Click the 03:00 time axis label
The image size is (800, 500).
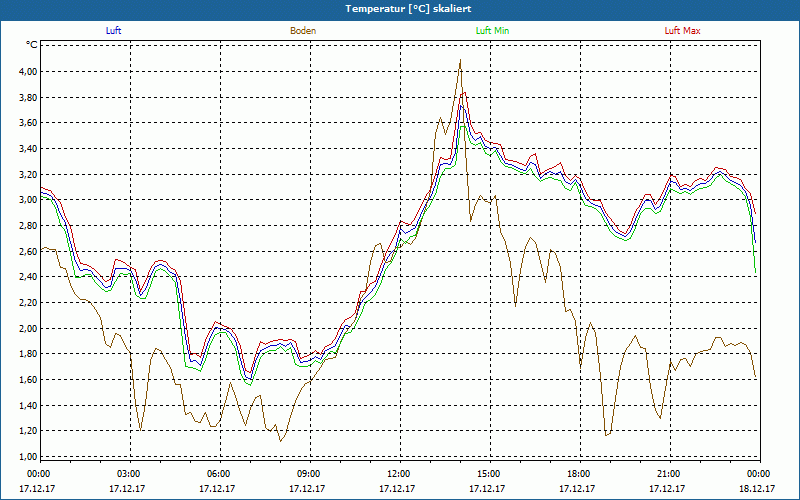(131, 474)
